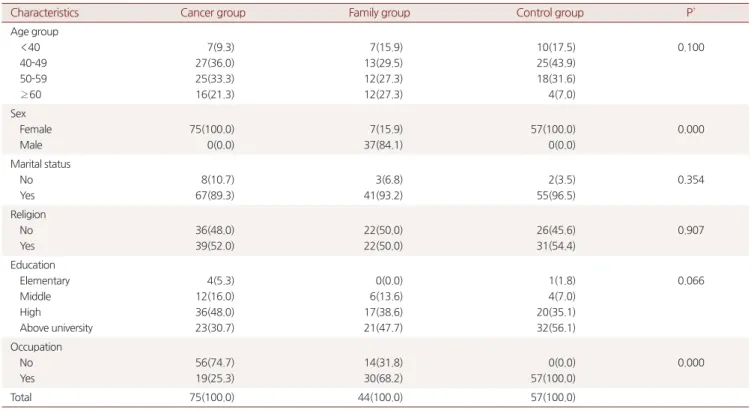
Task: Click the 37(84.1) Male family cell
Action: coord(383,145)
